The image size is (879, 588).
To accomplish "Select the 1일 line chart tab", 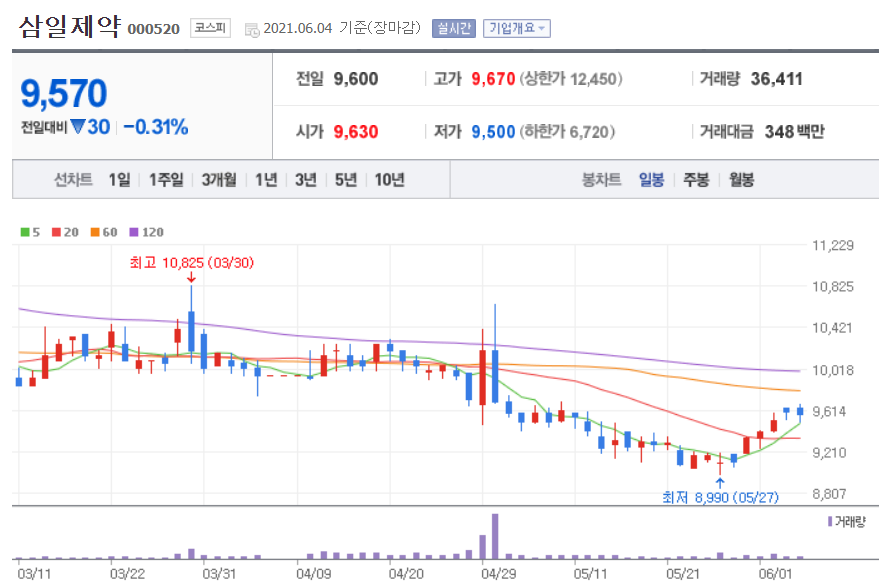I will (x=119, y=180).
